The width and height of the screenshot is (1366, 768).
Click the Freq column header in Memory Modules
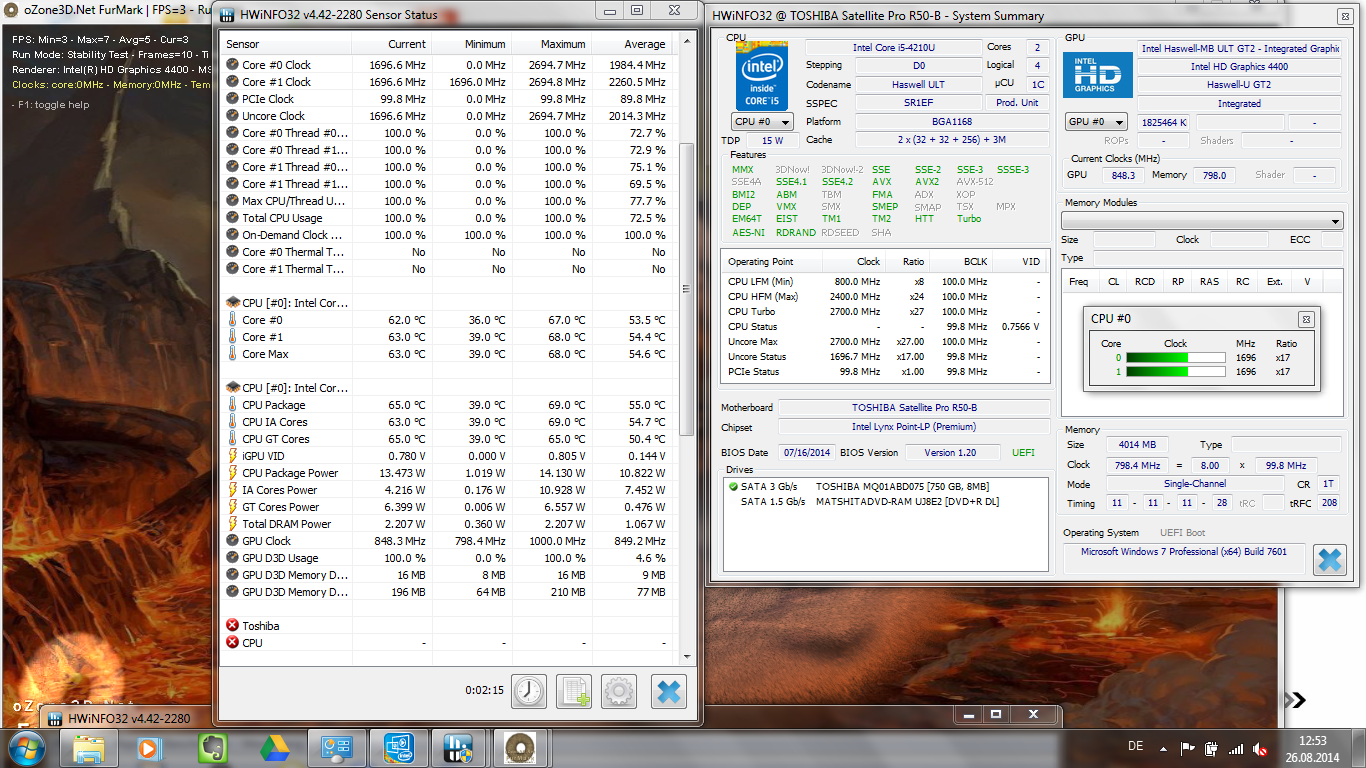[x=1079, y=282]
